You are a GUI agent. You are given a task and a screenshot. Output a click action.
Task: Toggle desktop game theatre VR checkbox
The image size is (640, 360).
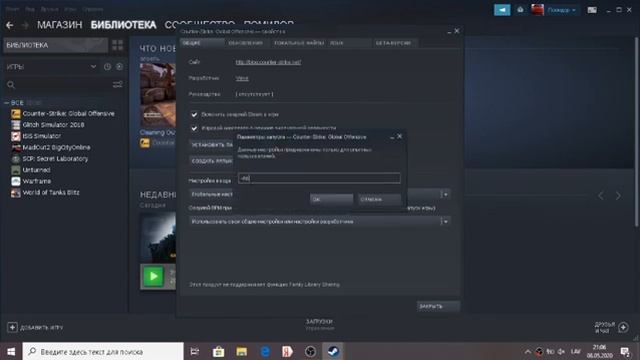tap(194, 129)
